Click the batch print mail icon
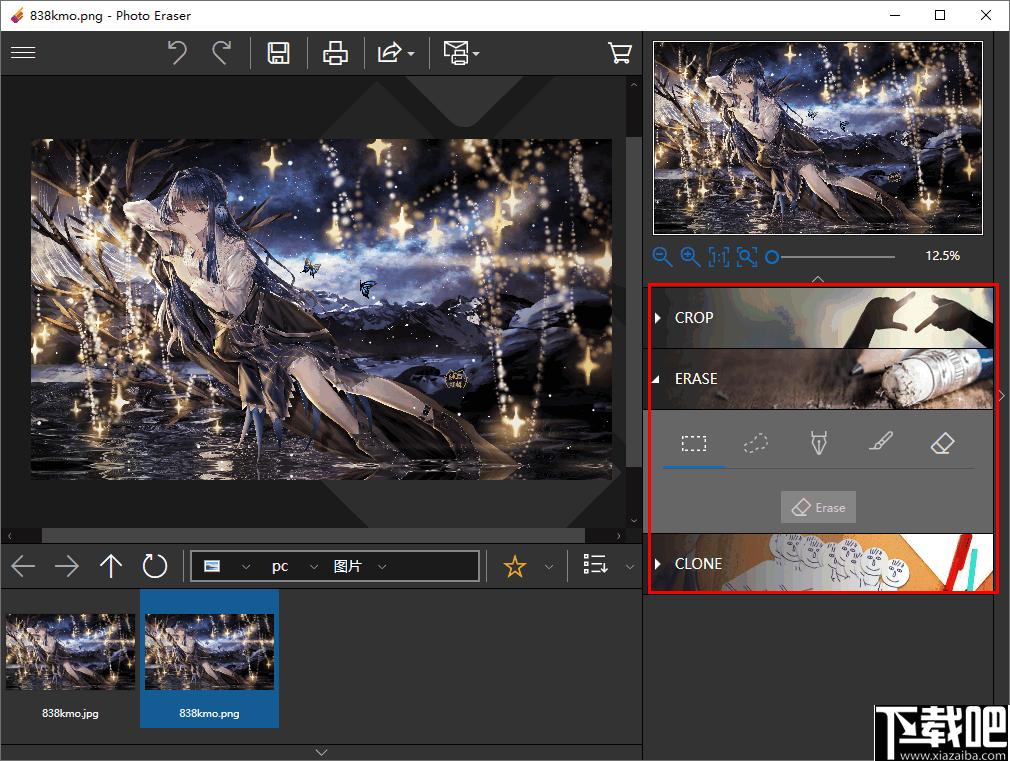 (x=457, y=53)
